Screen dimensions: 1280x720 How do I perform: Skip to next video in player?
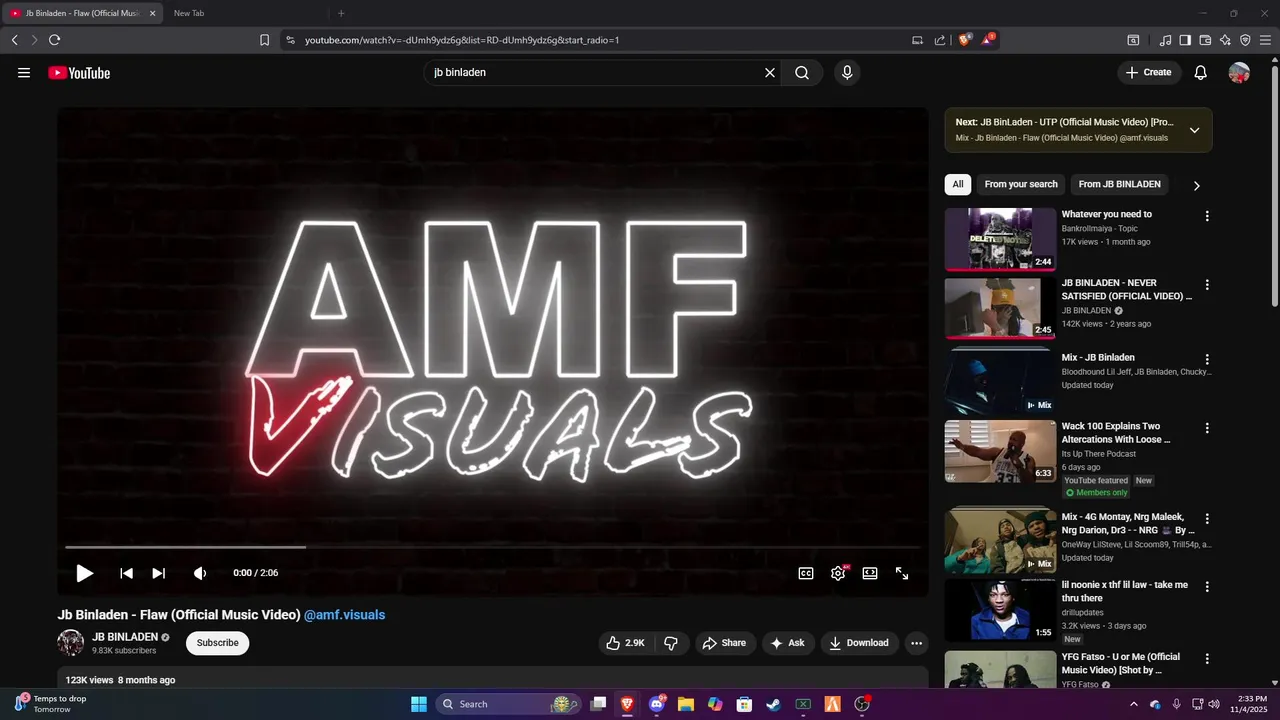click(158, 573)
